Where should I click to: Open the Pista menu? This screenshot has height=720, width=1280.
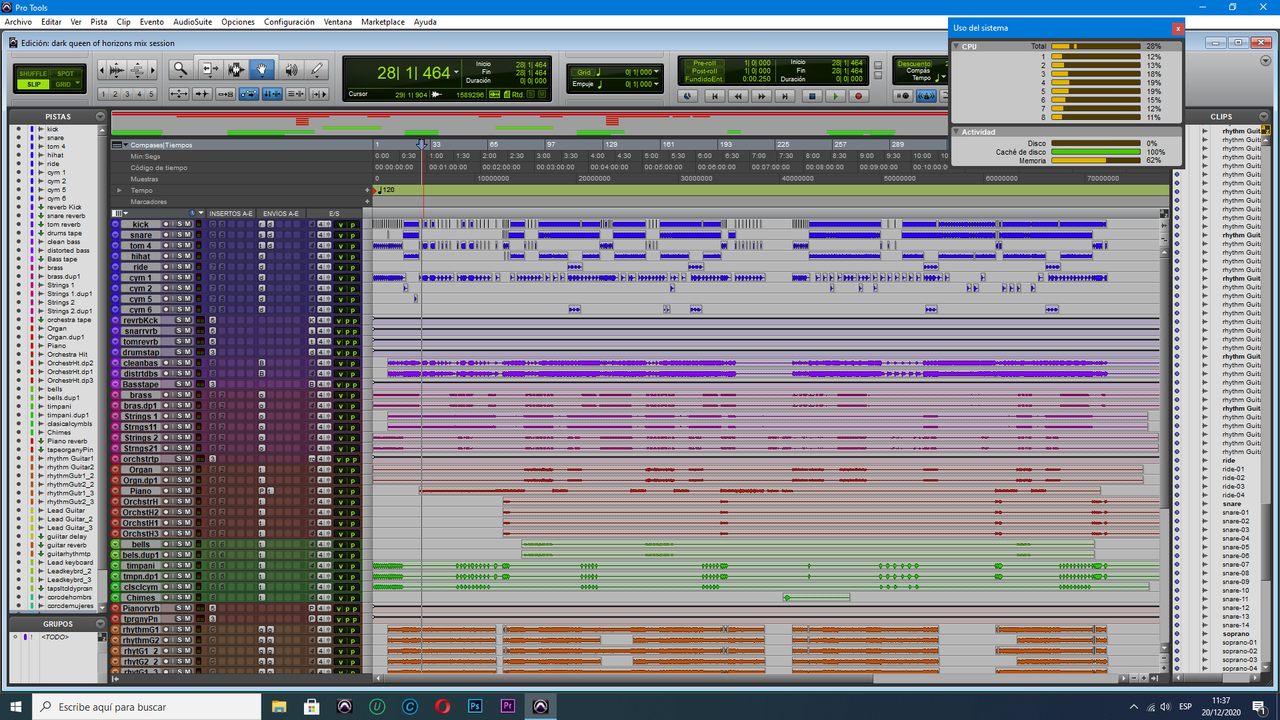pyautogui.click(x=99, y=21)
